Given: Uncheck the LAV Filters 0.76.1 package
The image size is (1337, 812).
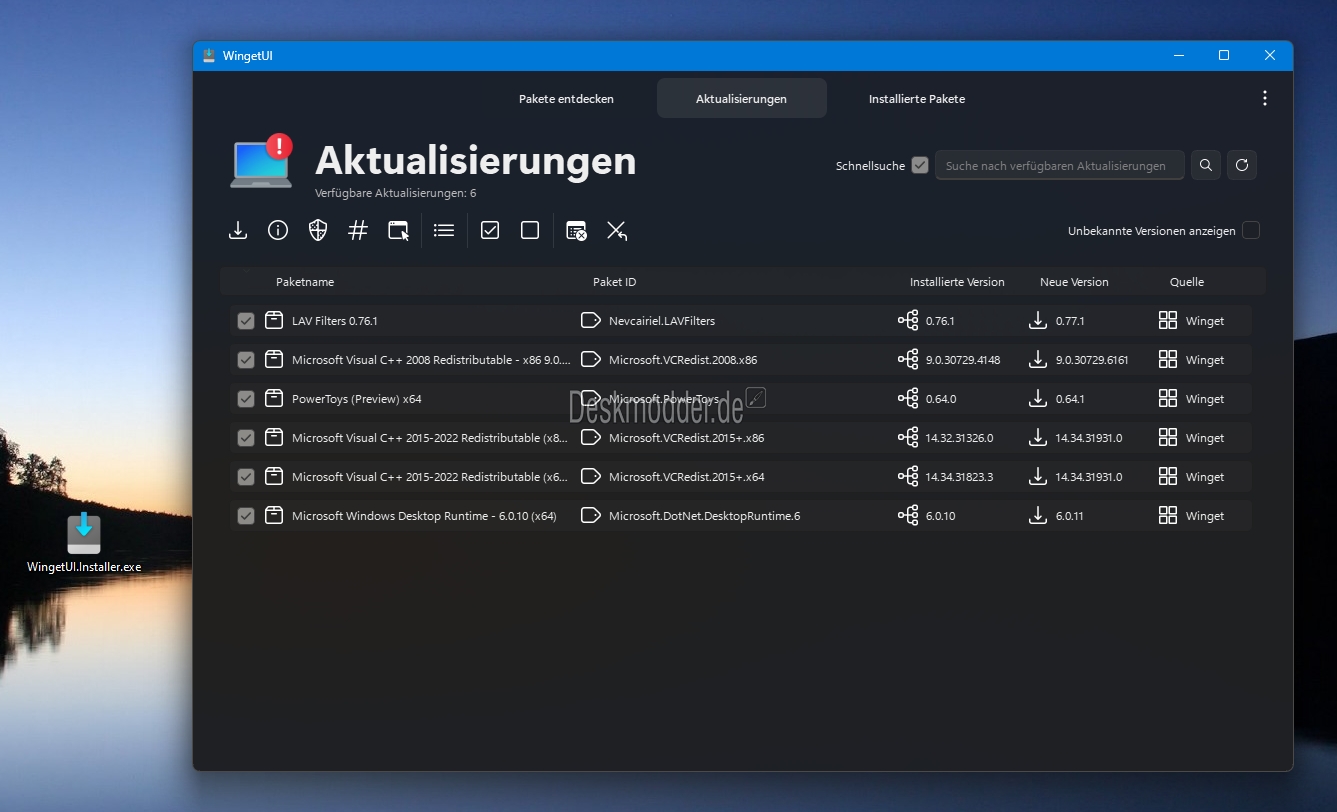Looking at the screenshot, I should (246, 321).
